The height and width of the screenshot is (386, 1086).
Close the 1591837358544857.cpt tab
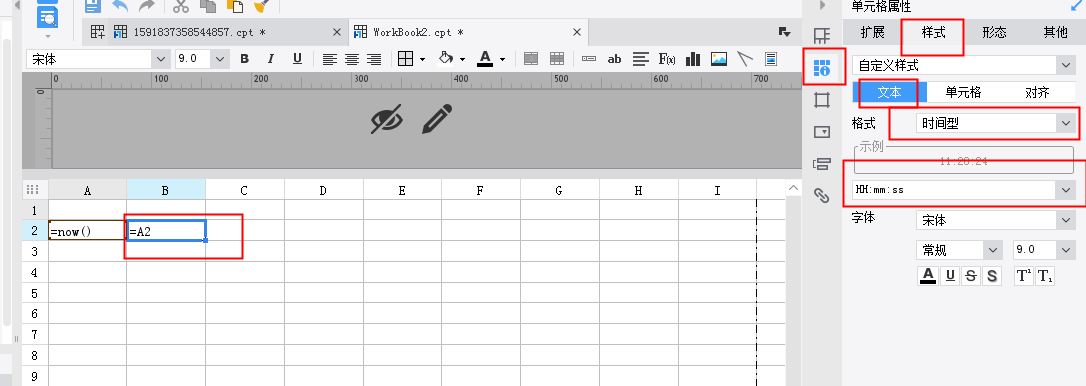pos(337,32)
